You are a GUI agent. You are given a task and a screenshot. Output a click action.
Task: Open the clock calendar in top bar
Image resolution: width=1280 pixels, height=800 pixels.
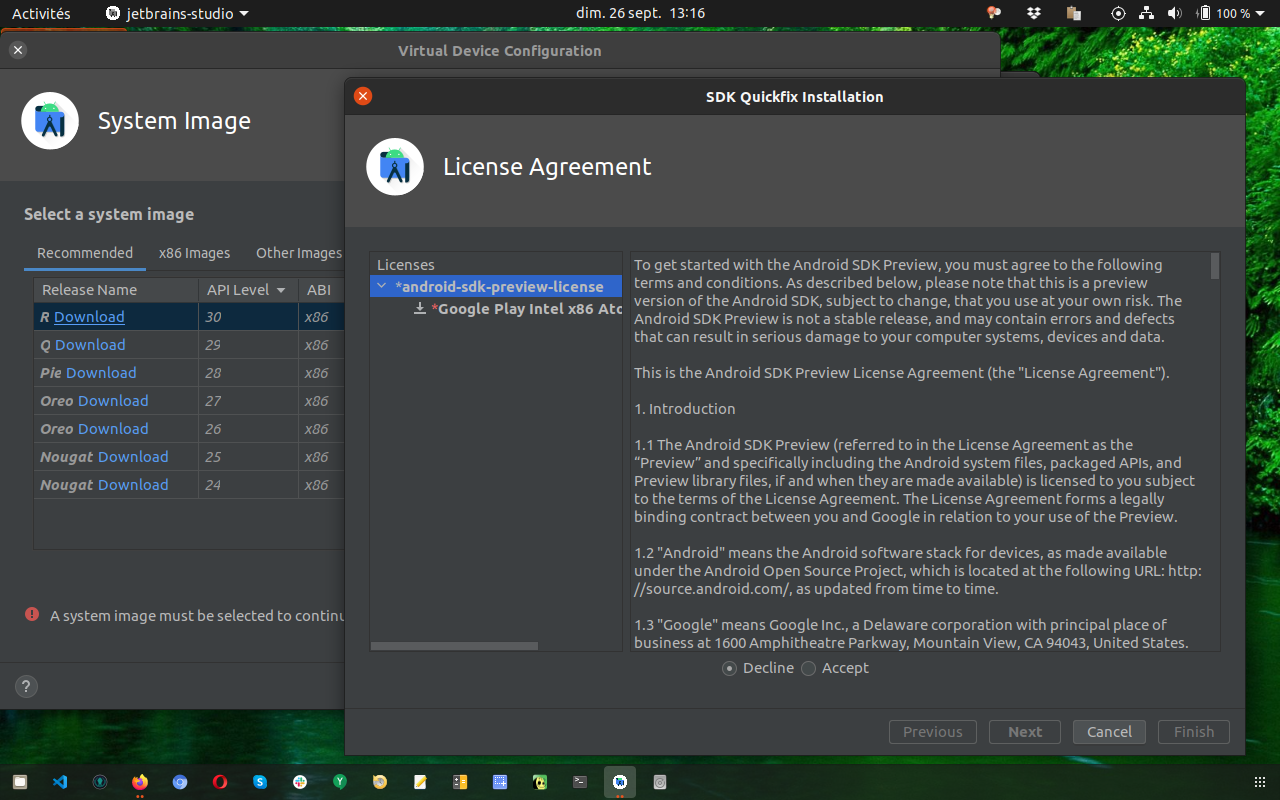[x=640, y=13]
